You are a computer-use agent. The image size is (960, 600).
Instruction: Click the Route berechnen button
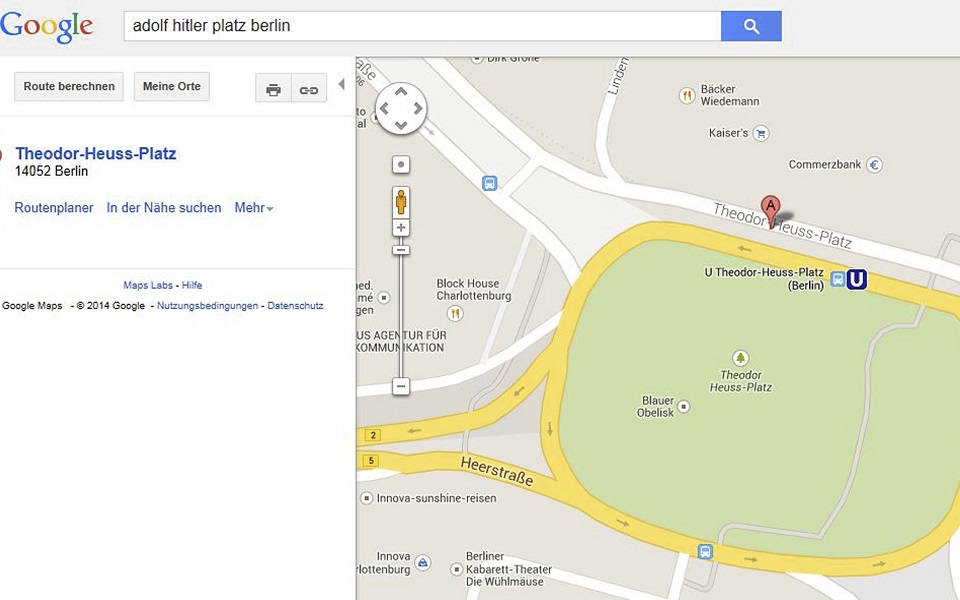tap(69, 86)
